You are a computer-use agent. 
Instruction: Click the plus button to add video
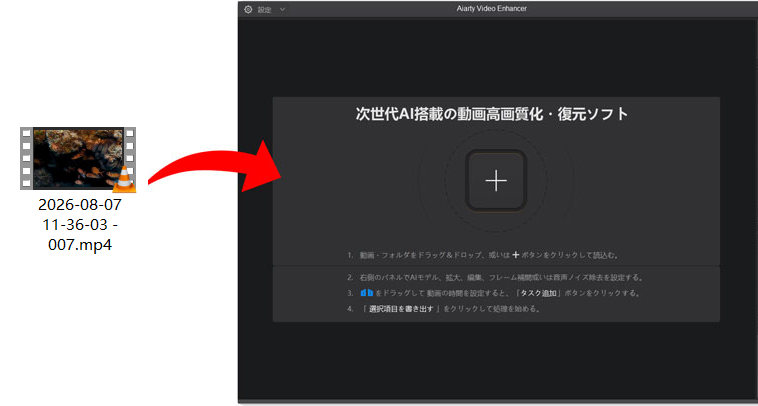pyautogui.click(x=496, y=181)
